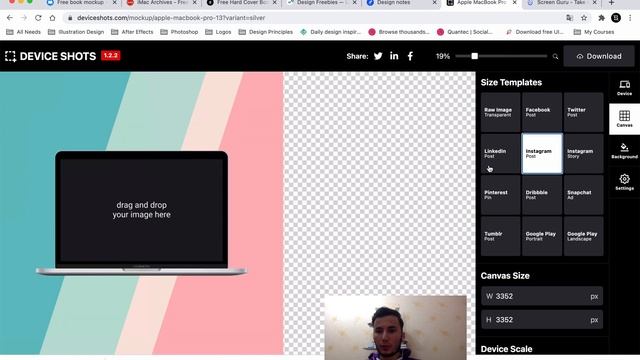Go forward in browser history
This screenshot has width=640, height=360.
click(x=24, y=18)
